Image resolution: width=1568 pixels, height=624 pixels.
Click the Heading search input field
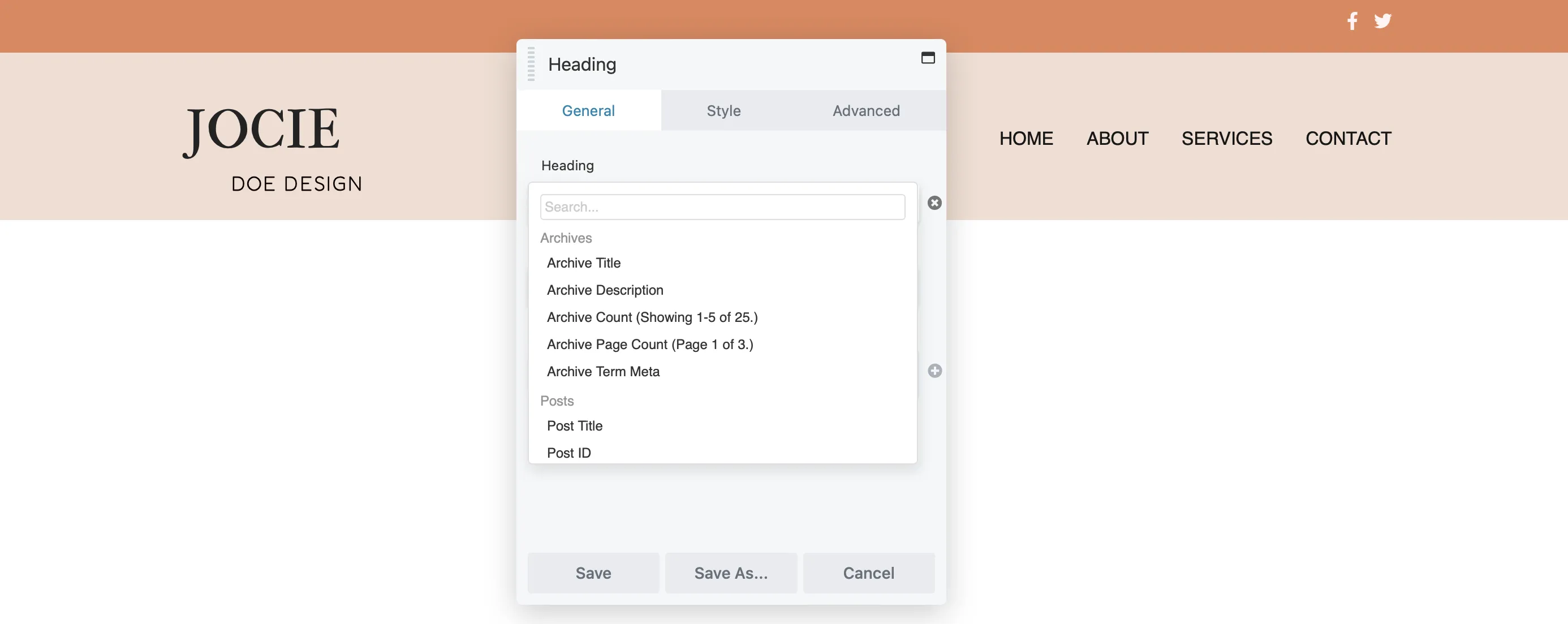coord(723,206)
